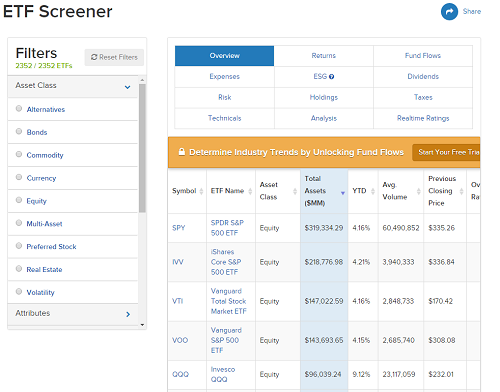Open the IVV symbol link
Image resolution: width=500 pixels, height=392 pixels.
(x=178, y=262)
